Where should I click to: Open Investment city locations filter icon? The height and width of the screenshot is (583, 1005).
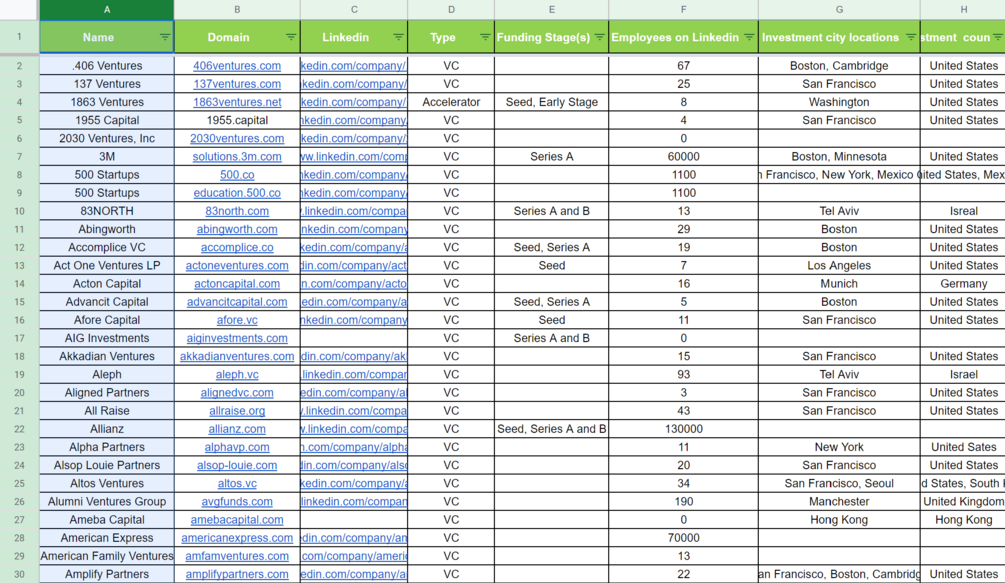point(911,37)
